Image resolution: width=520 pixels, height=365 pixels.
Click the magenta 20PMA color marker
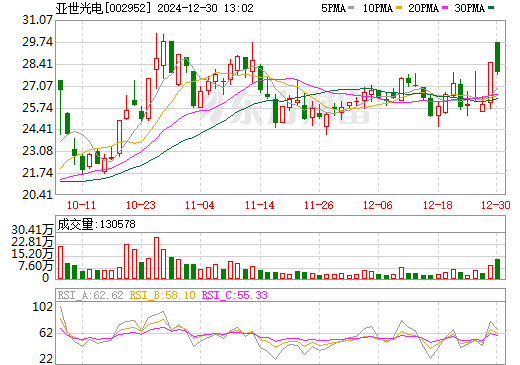pos(445,8)
